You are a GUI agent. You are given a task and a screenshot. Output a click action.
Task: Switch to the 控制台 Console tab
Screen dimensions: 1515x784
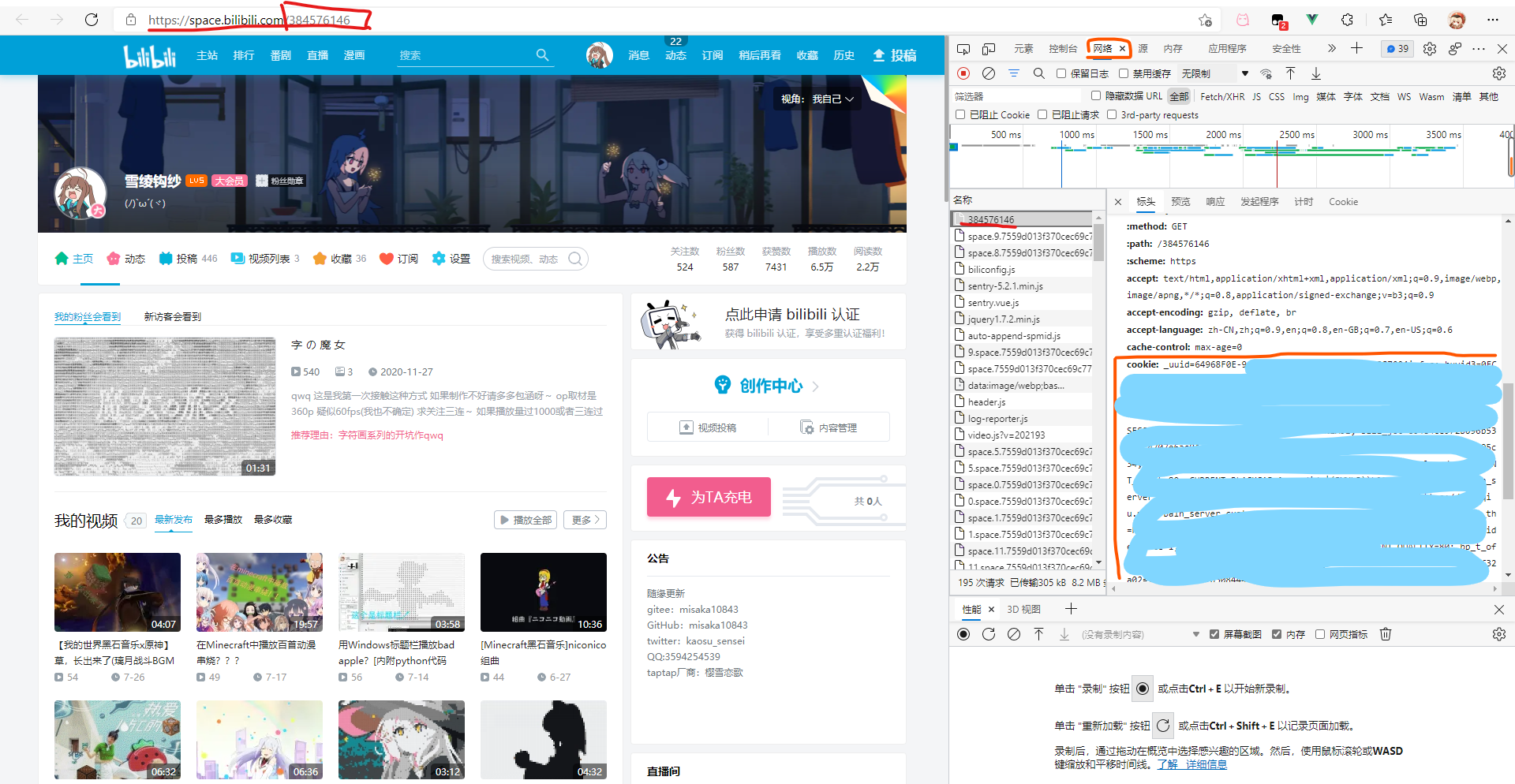[1063, 49]
